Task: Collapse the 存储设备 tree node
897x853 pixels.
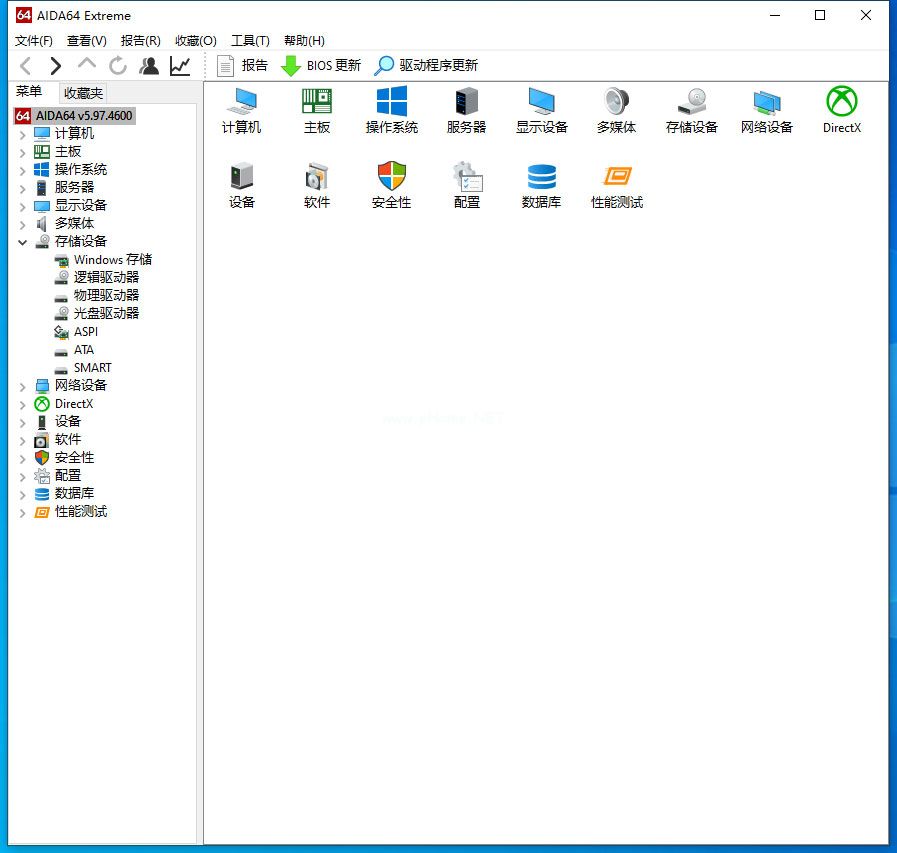Action: pos(23,242)
